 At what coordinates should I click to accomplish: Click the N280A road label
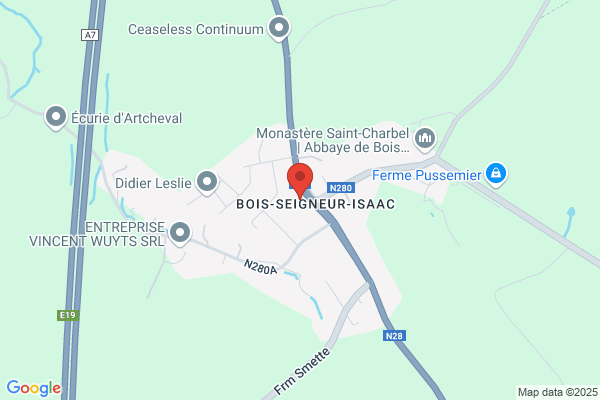point(260,267)
